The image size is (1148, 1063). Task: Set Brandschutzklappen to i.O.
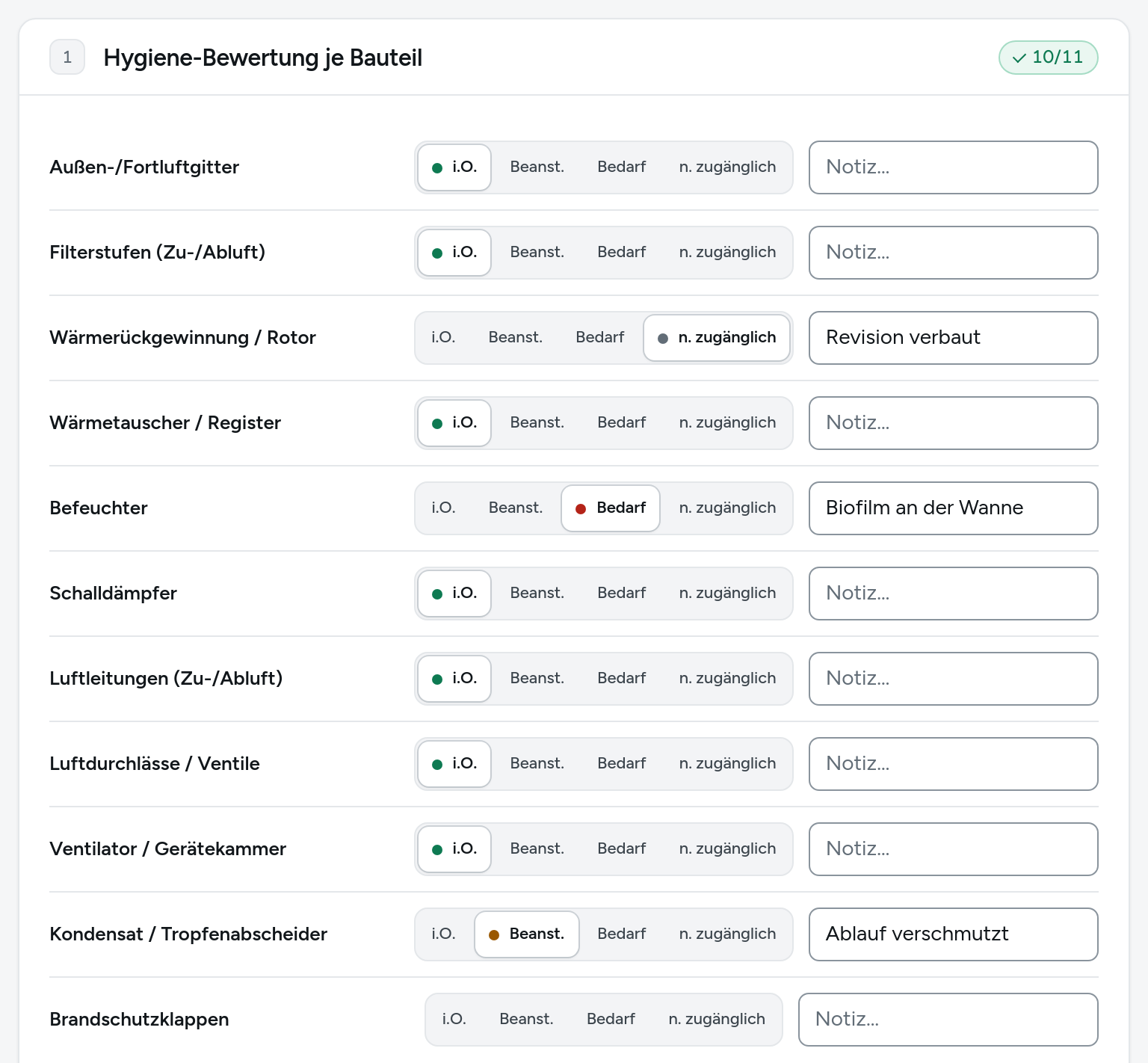tap(454, 1020)
